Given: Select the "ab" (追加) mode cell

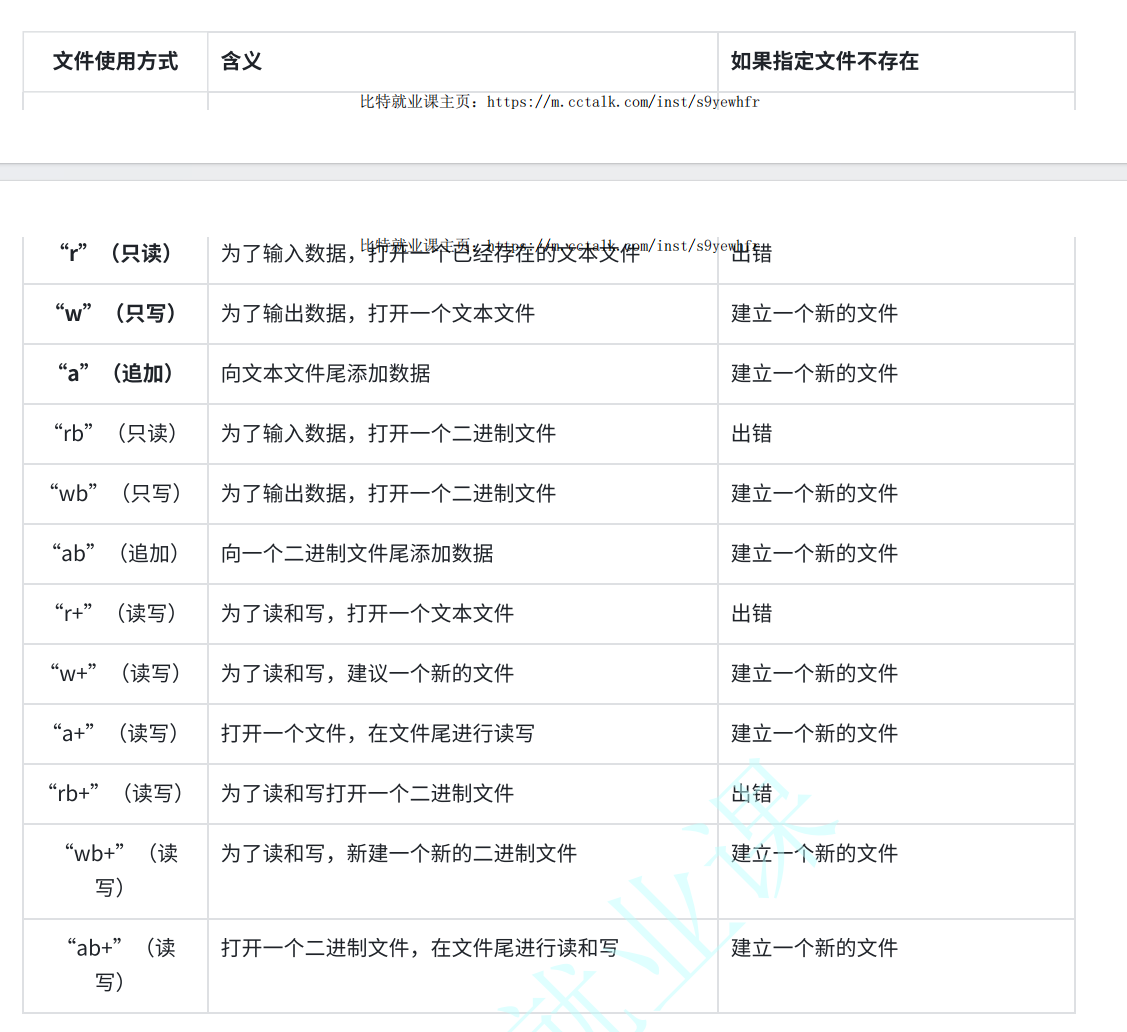Looking at the screenshot, I should 115,553.
